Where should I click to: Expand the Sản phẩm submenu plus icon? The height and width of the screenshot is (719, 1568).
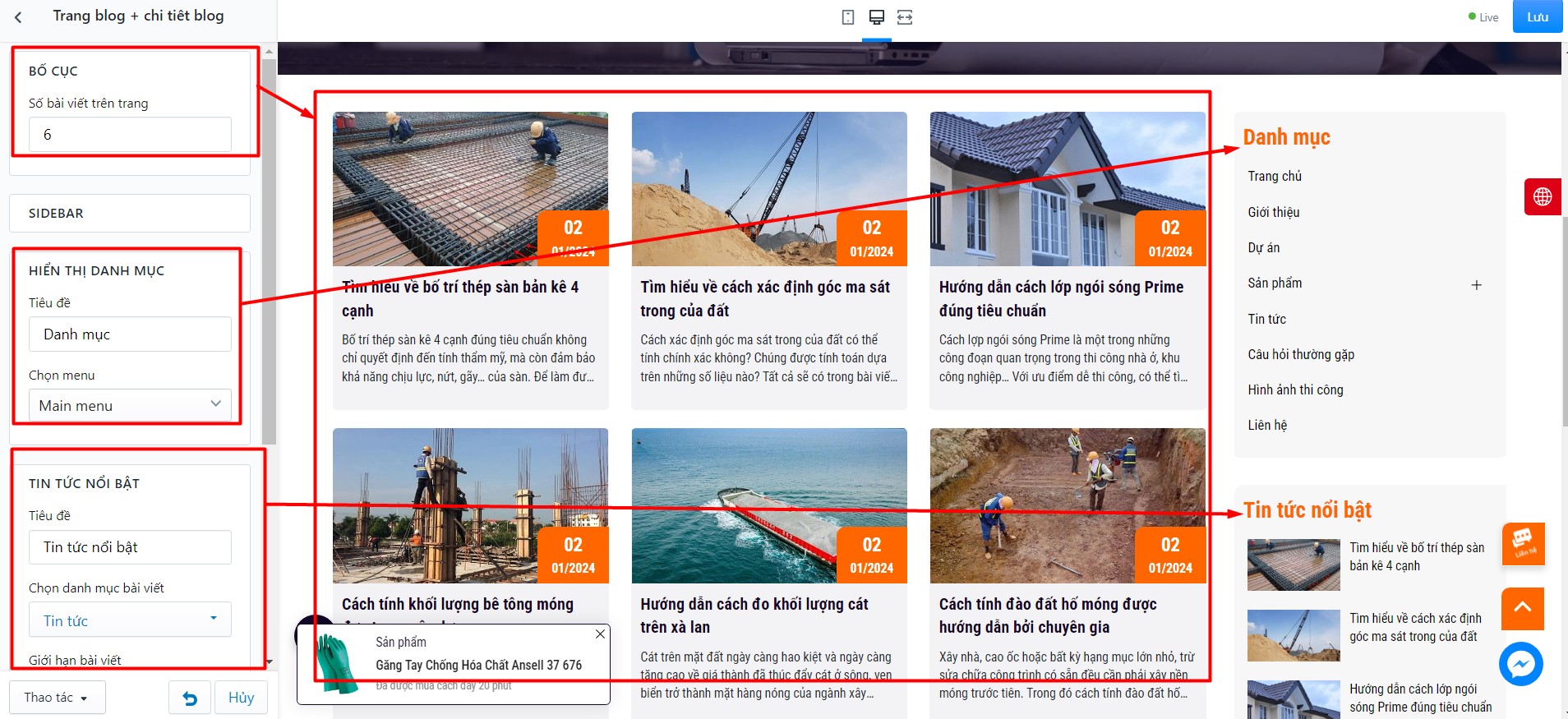coord(1476,285)
